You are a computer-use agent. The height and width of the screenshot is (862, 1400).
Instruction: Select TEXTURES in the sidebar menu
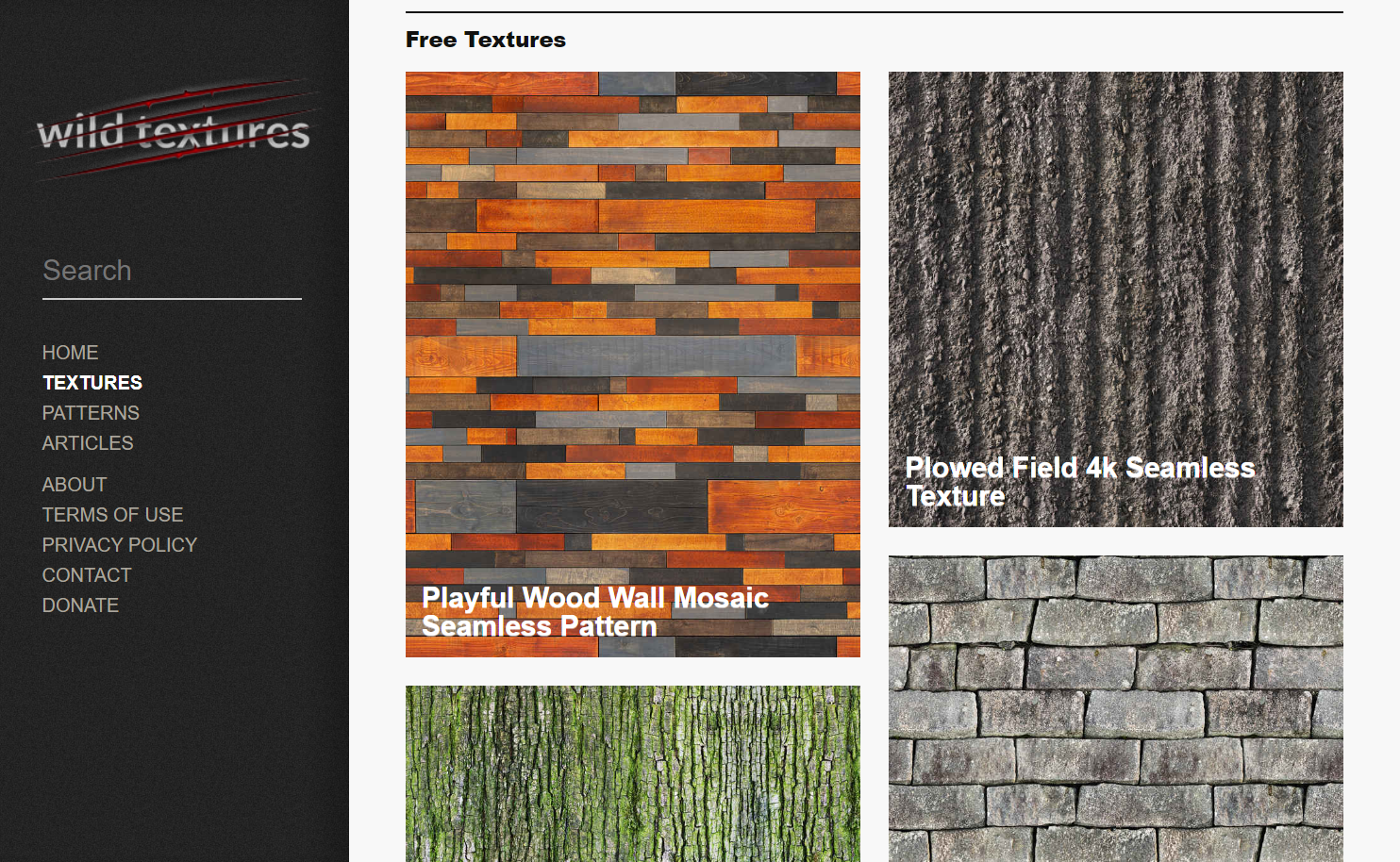(x=92, y=383)
